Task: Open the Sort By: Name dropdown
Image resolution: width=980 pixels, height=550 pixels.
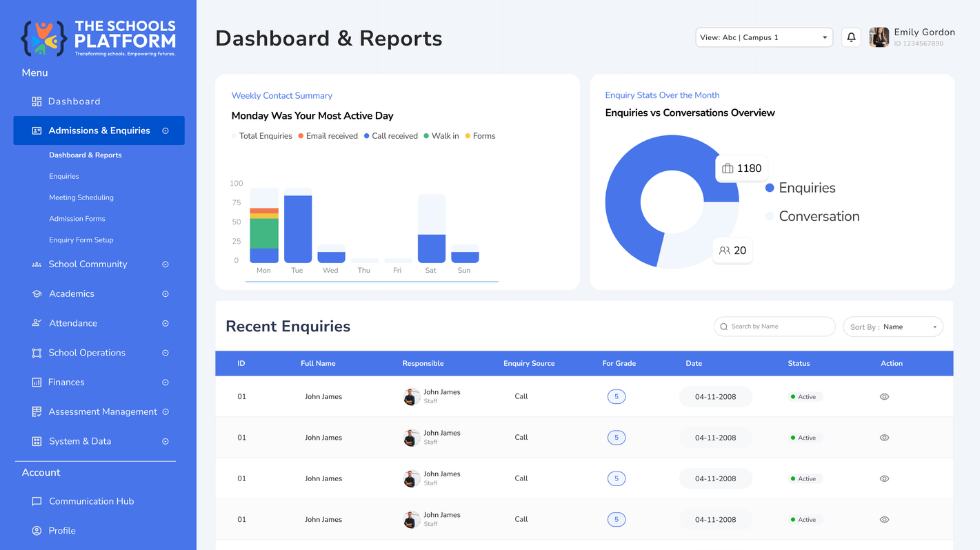Action: point(892,327)
